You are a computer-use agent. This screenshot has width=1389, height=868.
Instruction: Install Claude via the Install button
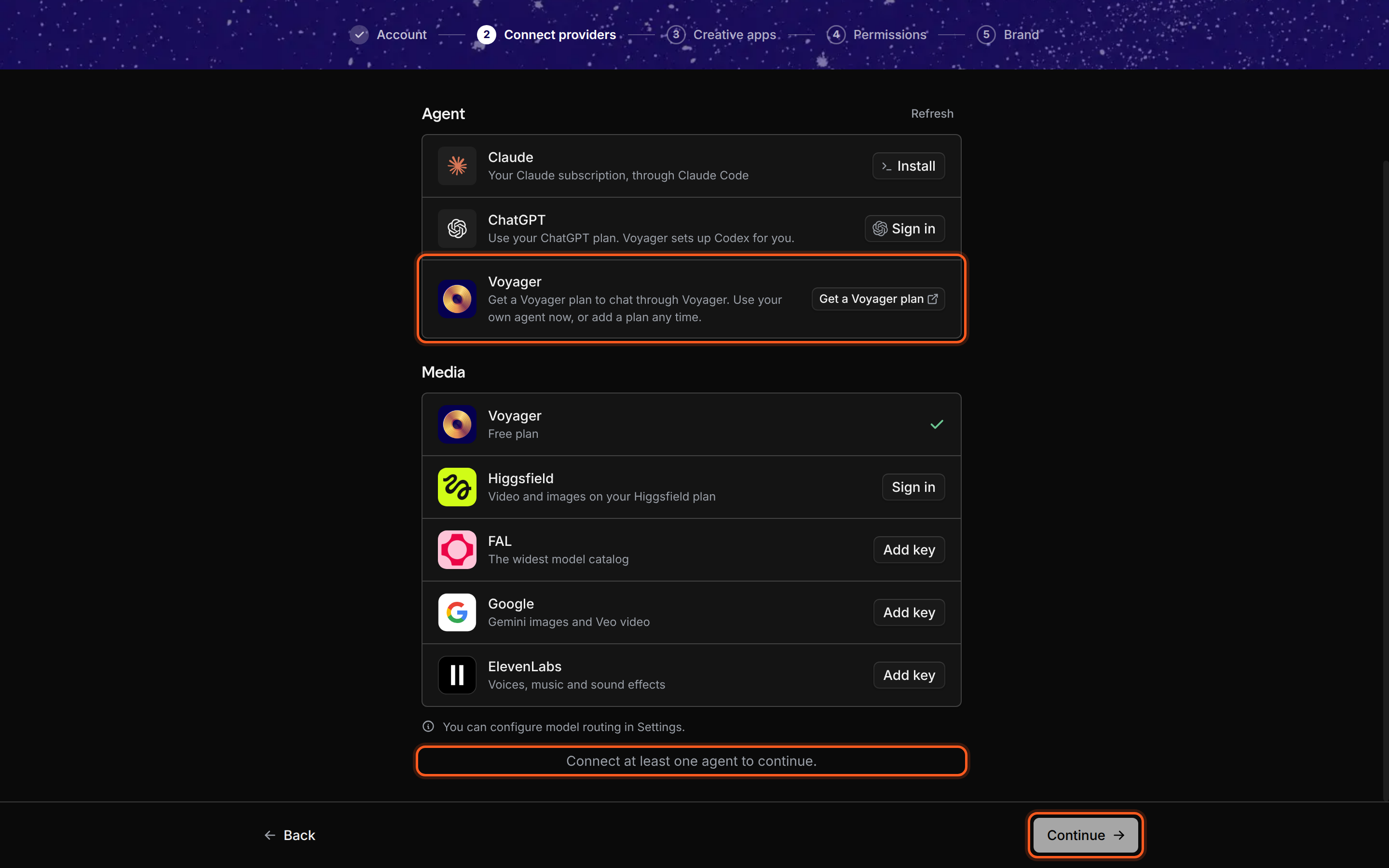[x=909, y=166]
